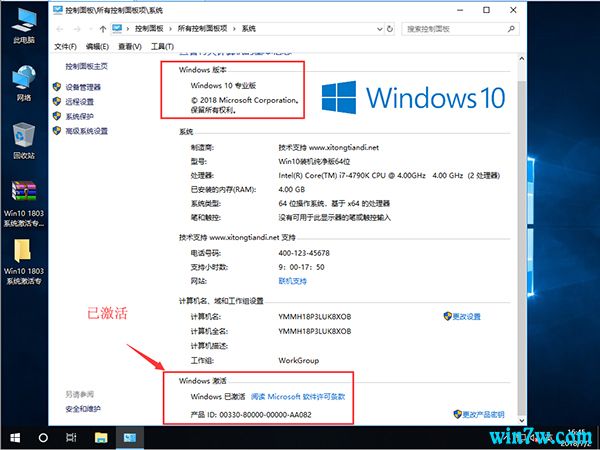Select phone number 400-123-45678
The image size is (600, 450).
tap(304, 253)
